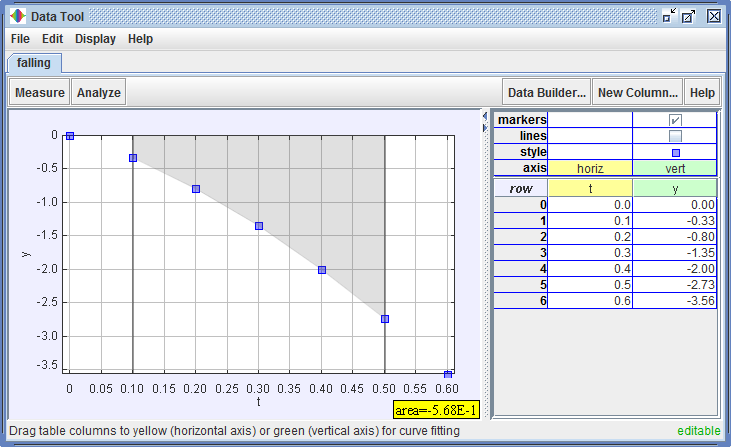Click the data point at t=0.40
The height and width of the screenshot is (447, 731).
[x=322, y=269]
